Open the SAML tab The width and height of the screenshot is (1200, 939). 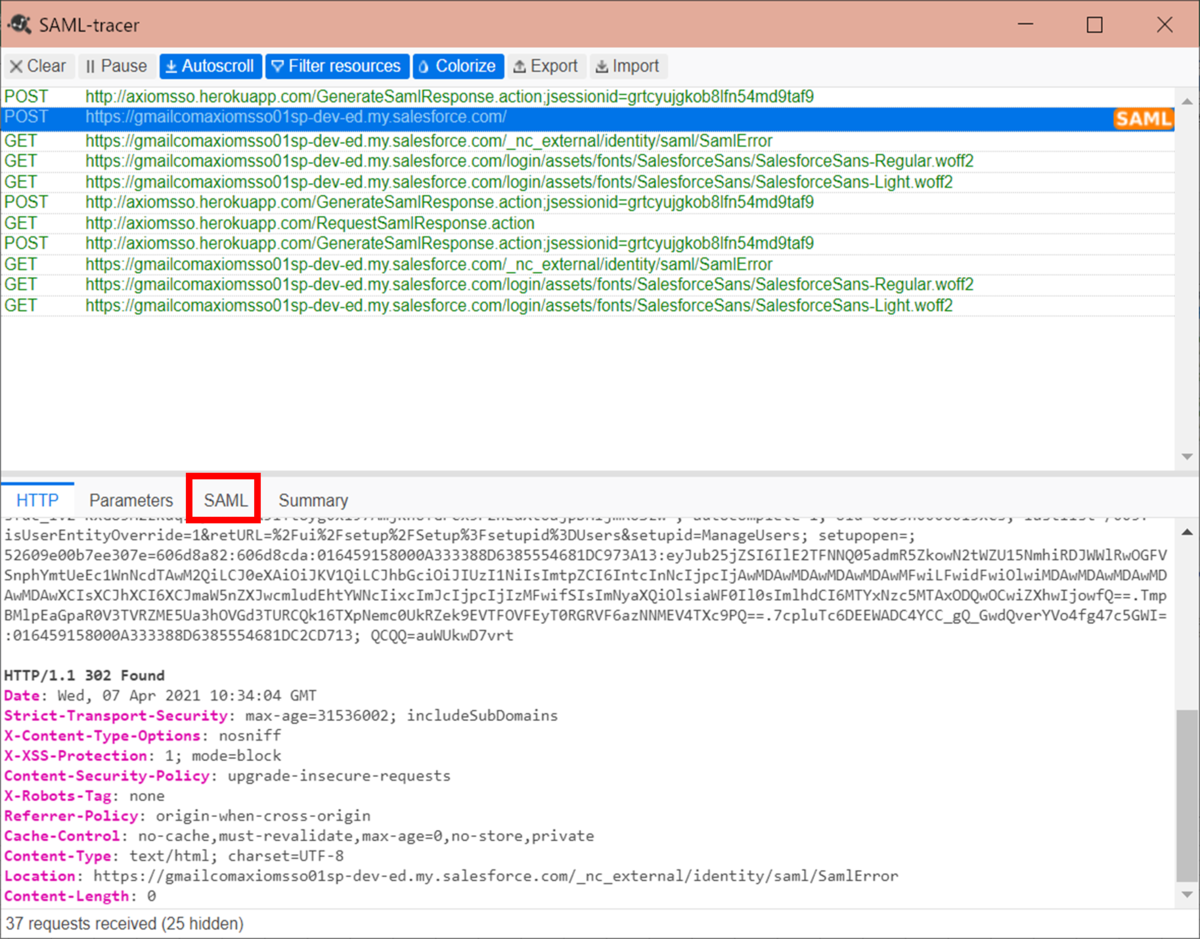(x=225, y=500)
